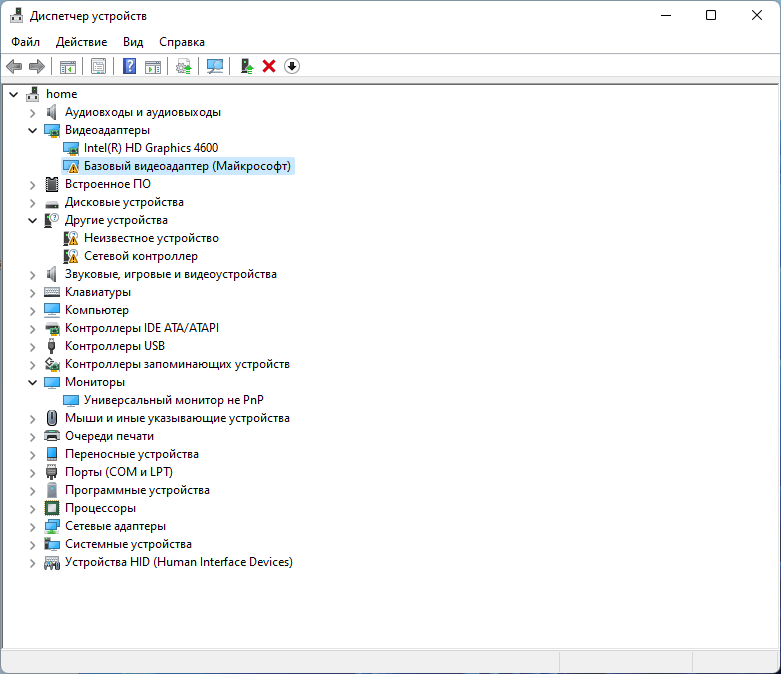Click the Мыши mouse icon
Screen dimensions: 781x674
click(52, 418)
